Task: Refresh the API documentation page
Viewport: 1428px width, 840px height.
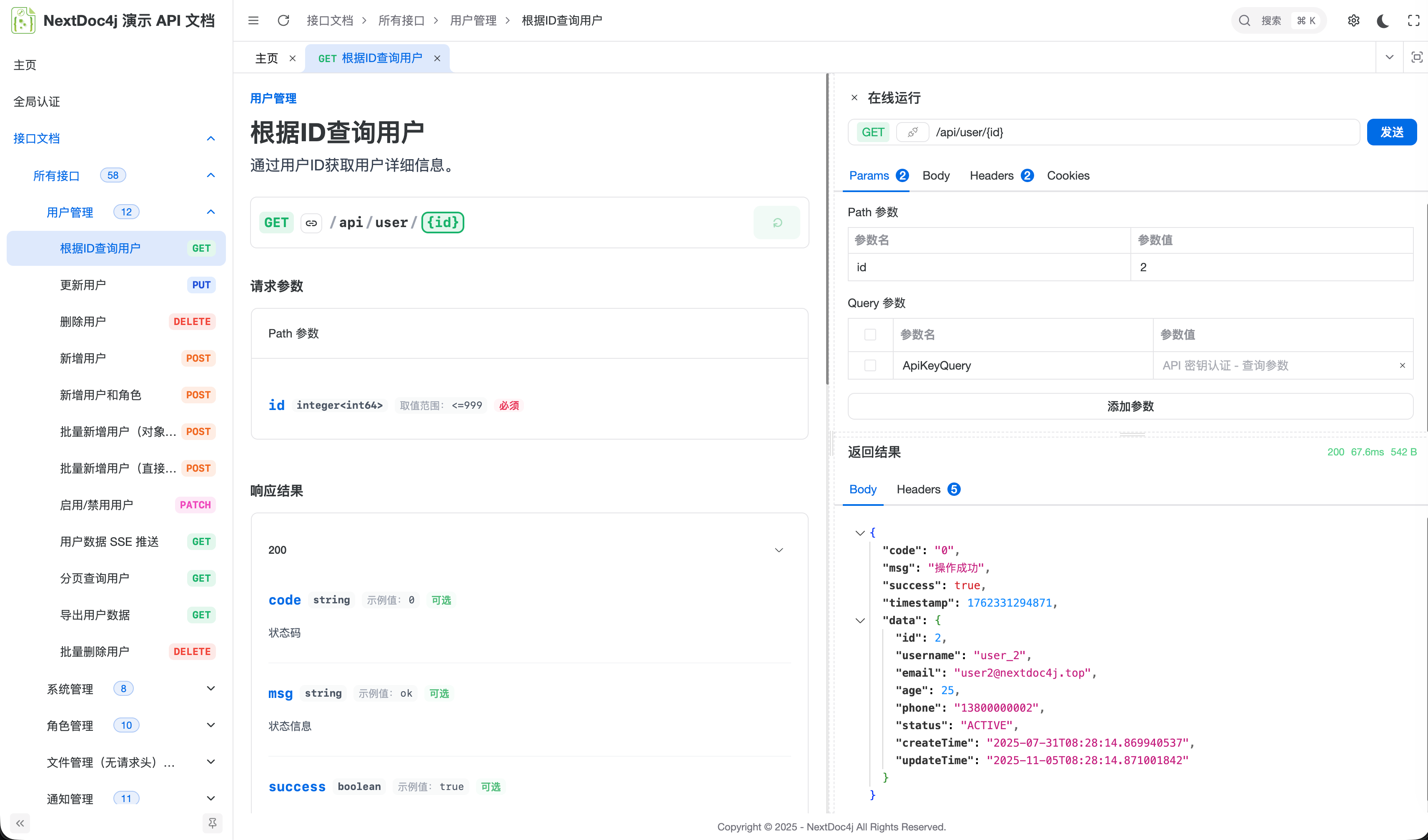Action: [283, 20]
